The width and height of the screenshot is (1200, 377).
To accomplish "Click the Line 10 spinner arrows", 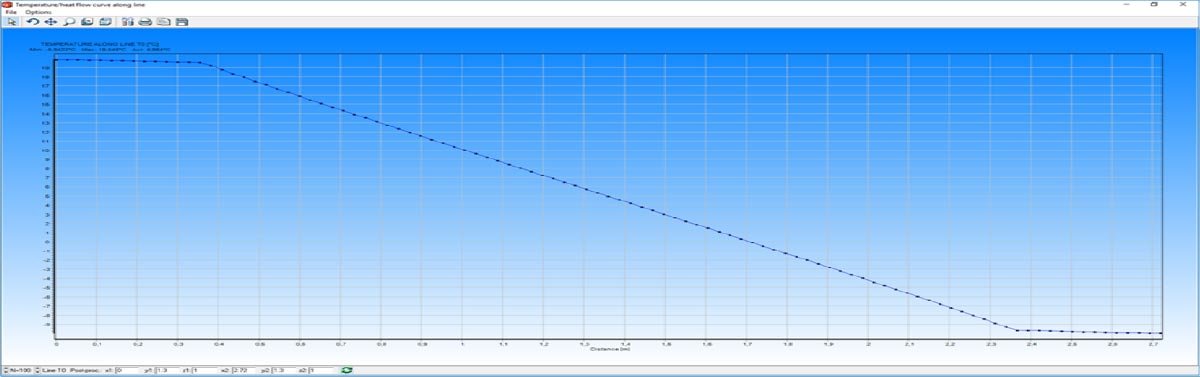I will tap(38, 370).
